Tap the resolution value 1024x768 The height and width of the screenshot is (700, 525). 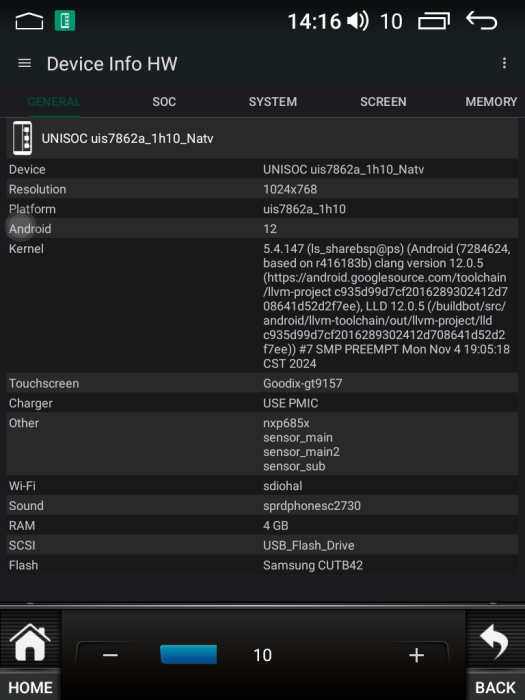290,189
